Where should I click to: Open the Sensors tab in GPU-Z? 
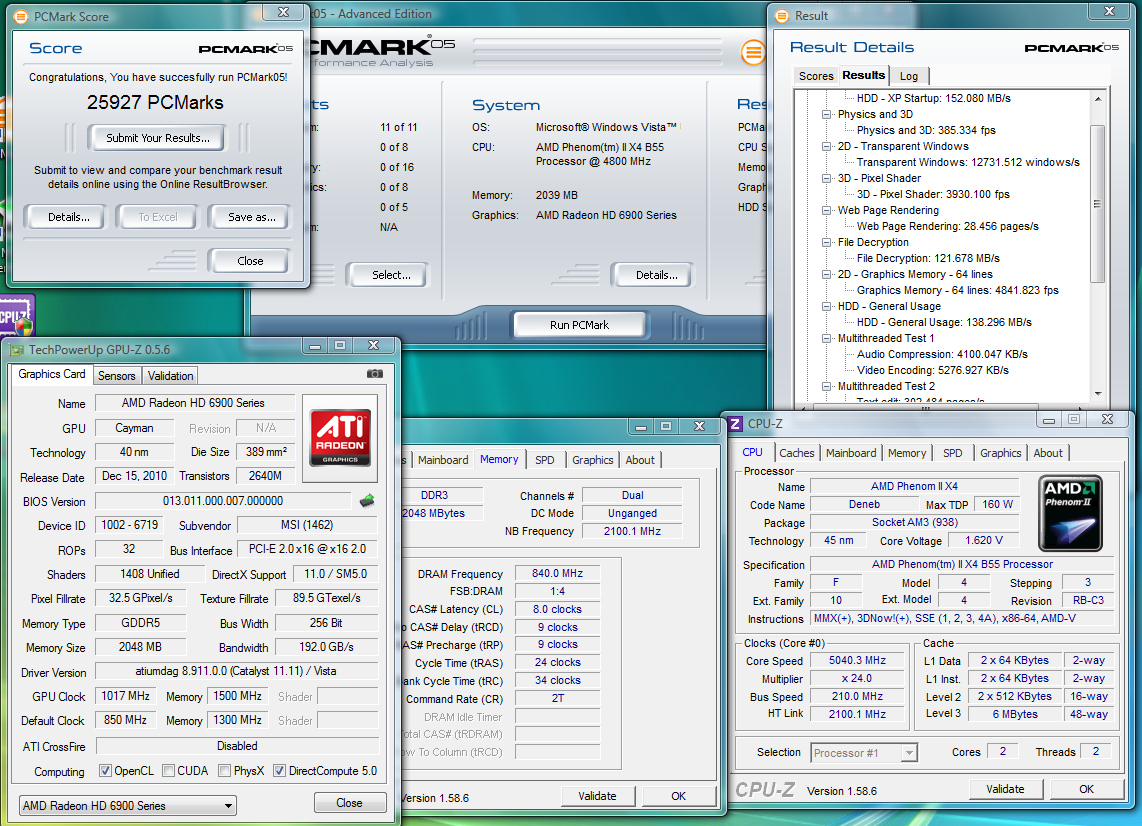(117, 376)
